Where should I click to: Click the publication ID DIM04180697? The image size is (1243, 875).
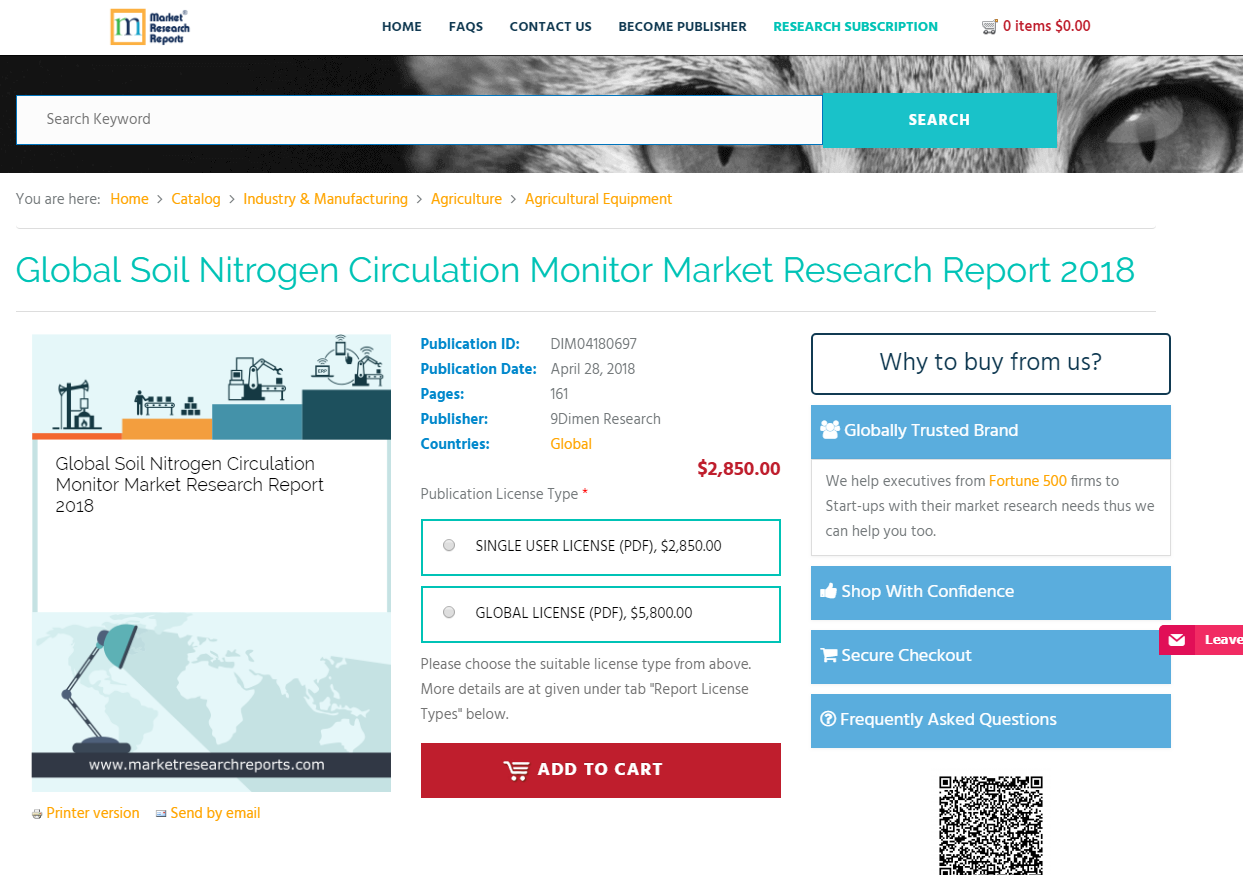(593, 344)
